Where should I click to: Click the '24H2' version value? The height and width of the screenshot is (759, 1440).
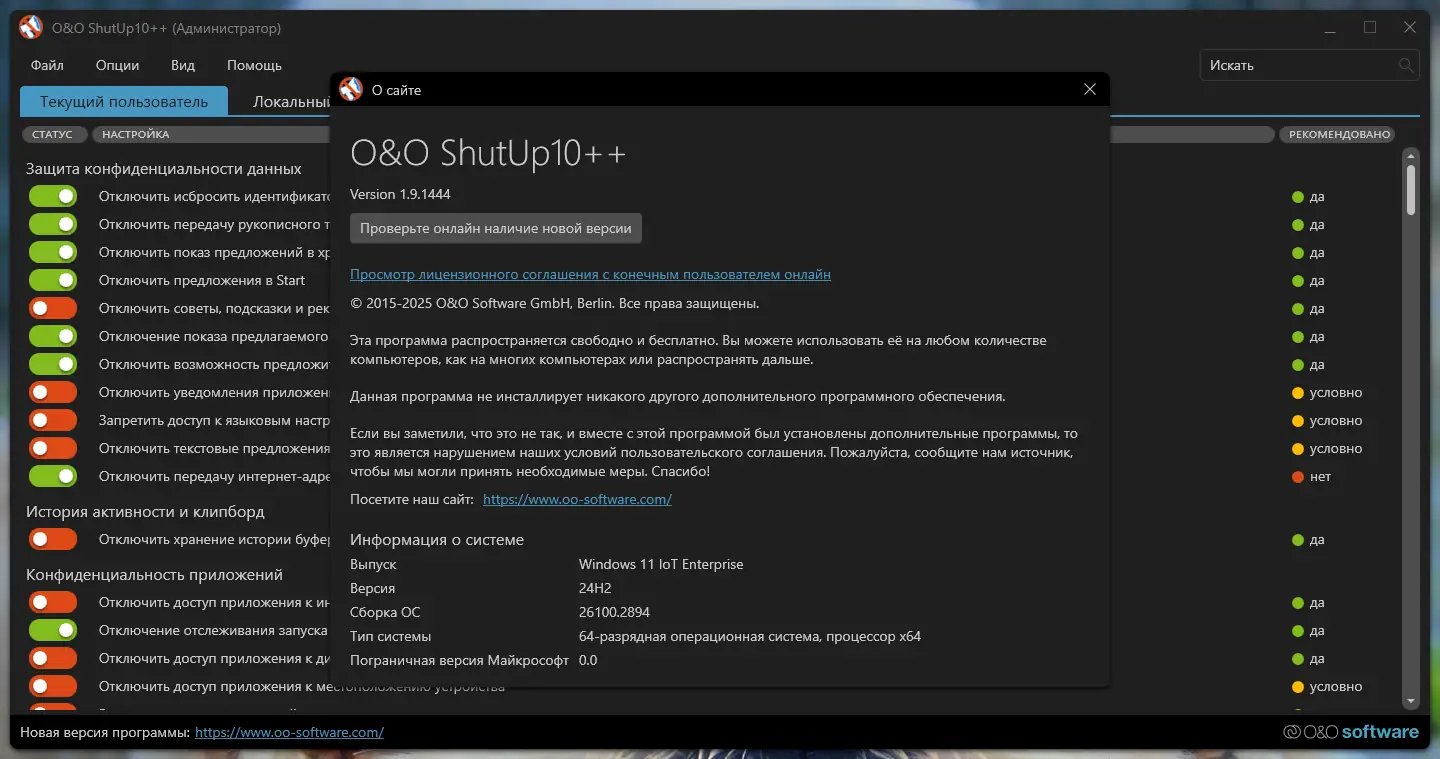pyautogui.click(x=595, y=589)
